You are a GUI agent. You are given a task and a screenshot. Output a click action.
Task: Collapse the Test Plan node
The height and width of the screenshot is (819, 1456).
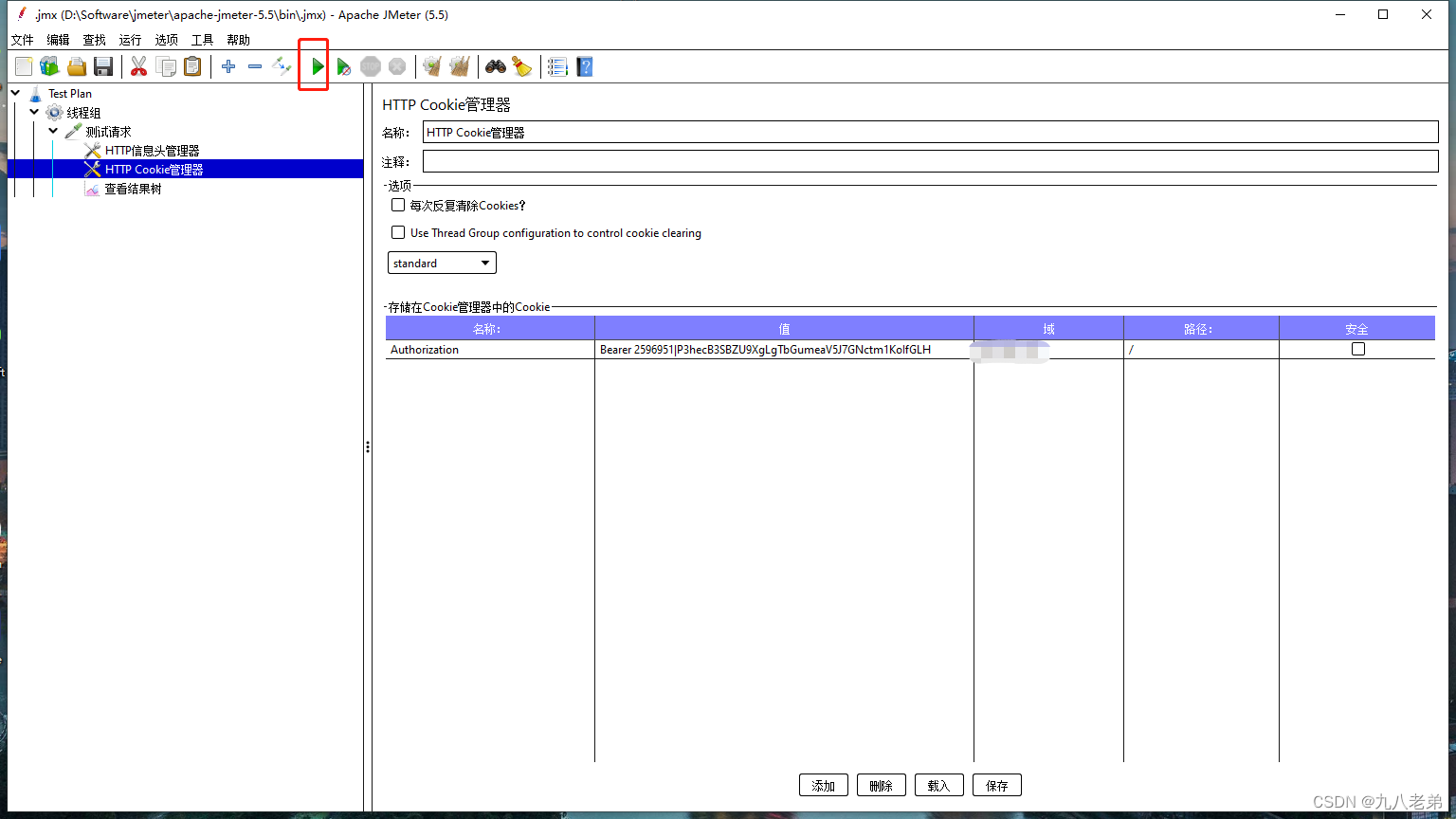[x=16, y=93]
